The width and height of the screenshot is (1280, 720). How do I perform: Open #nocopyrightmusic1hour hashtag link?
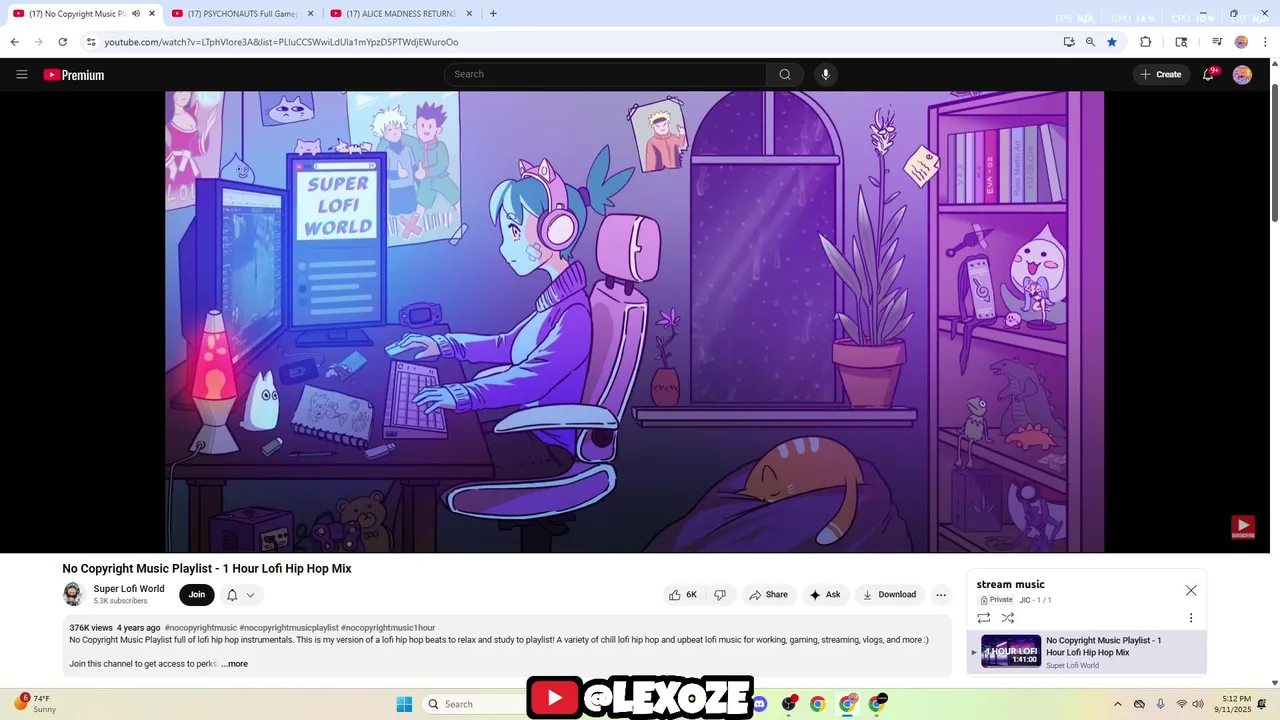click(388, 628)
